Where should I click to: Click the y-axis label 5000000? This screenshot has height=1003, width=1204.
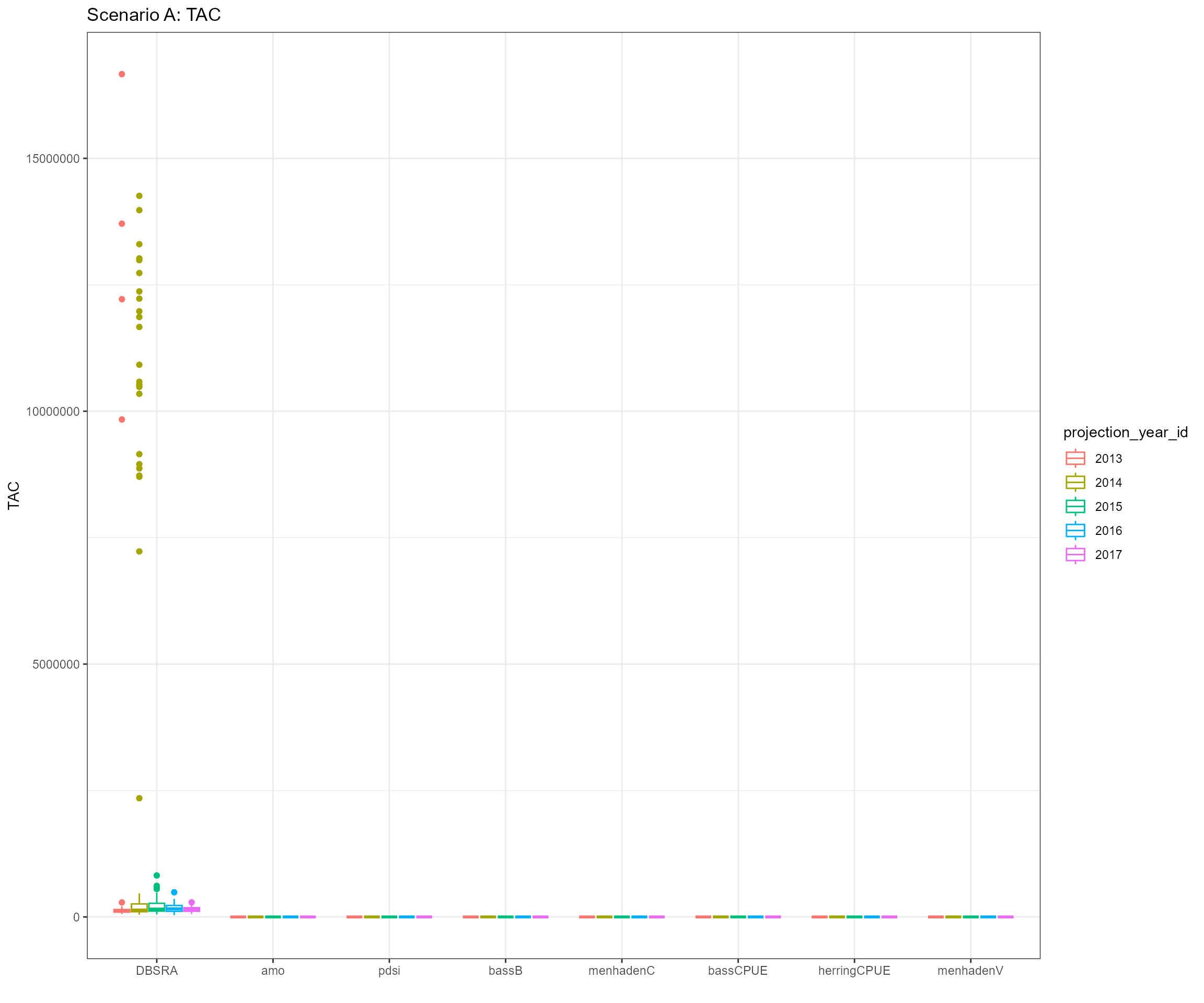point(56,664)
